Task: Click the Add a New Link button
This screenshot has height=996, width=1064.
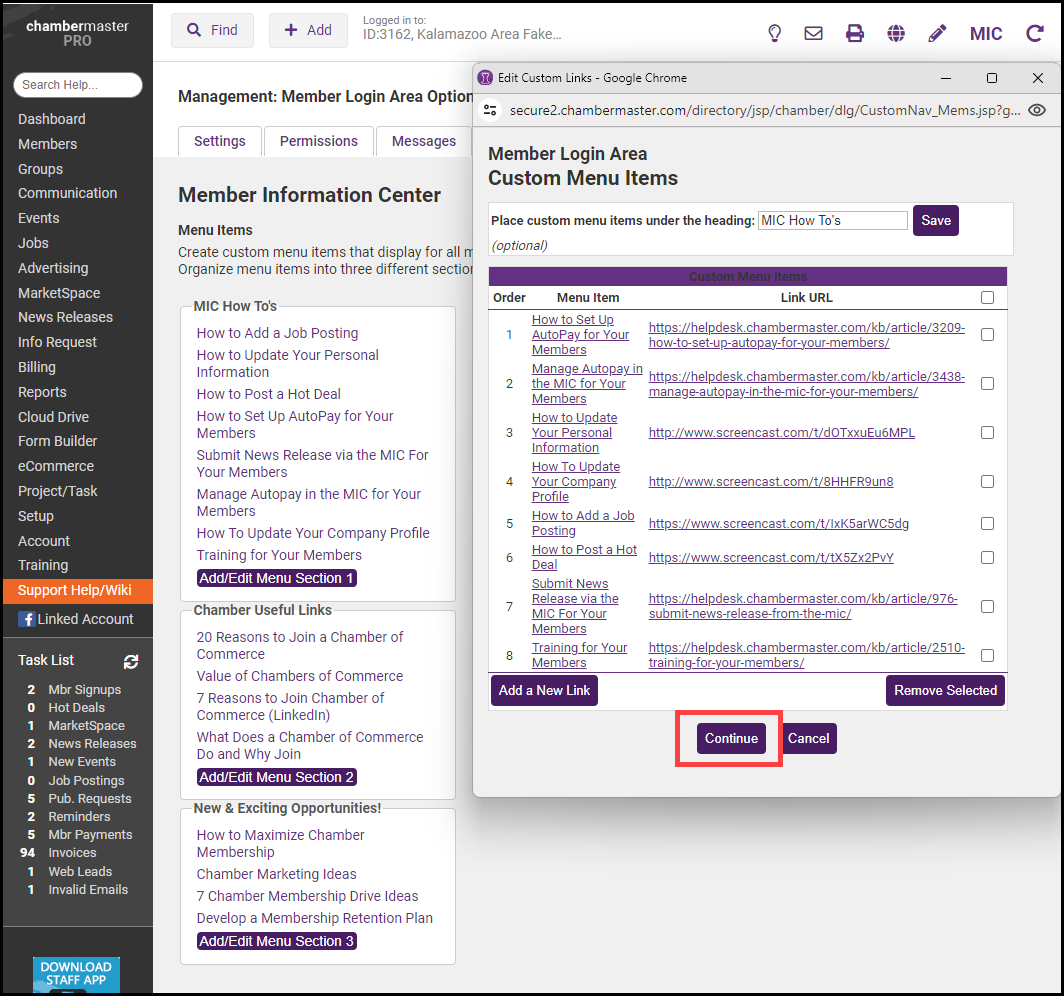Action: point(544,690)
